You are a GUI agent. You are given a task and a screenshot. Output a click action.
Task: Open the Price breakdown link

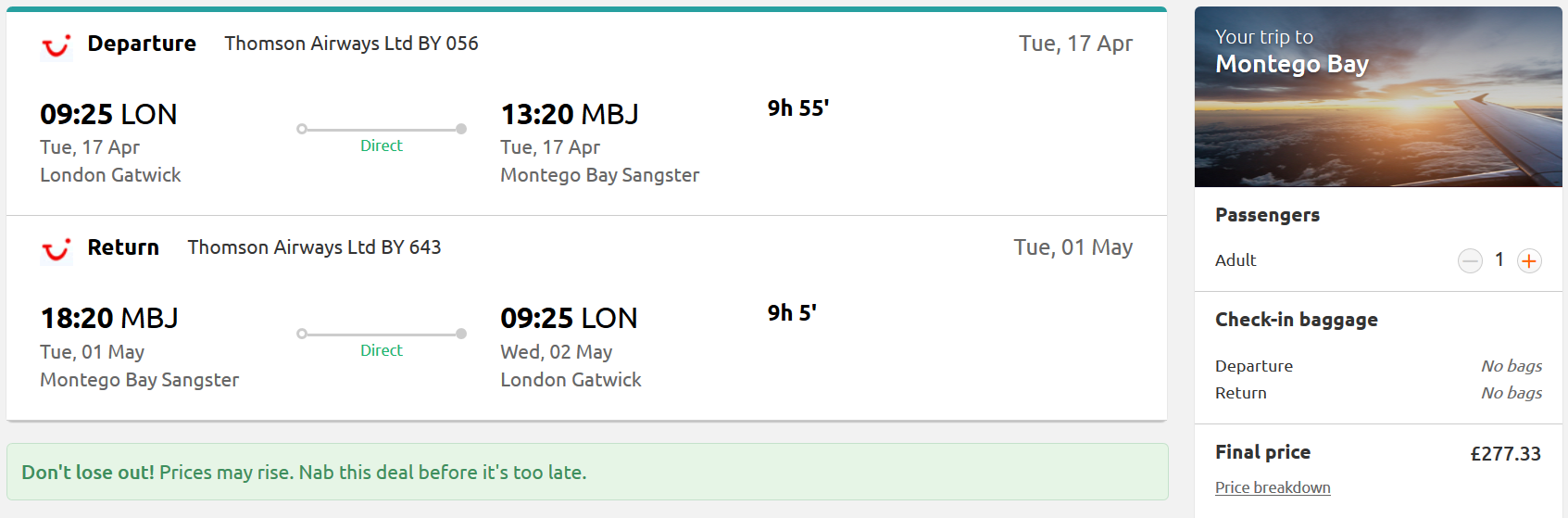tap(1273, 487)
